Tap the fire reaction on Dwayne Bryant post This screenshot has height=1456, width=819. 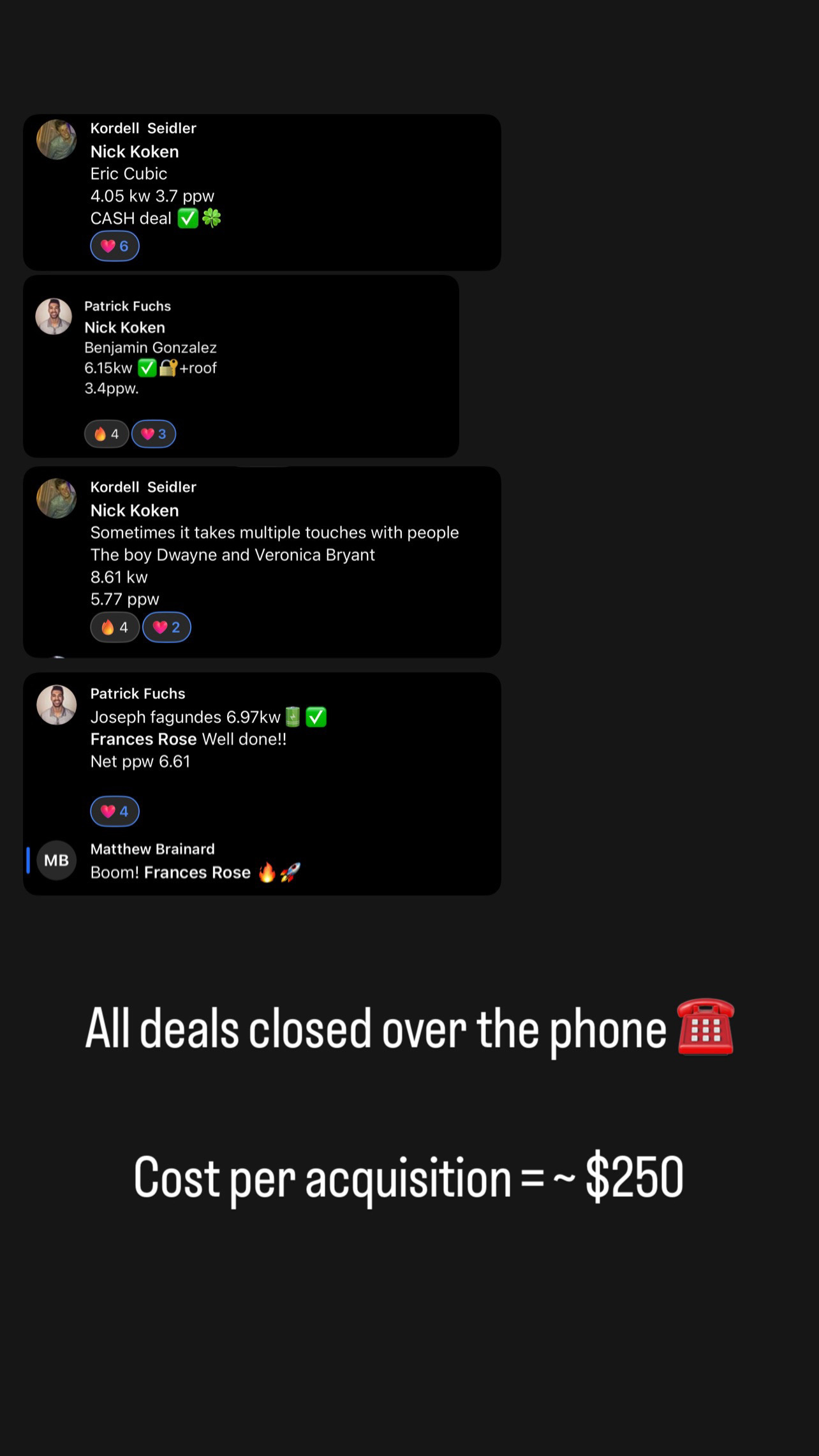coord(115,627)
